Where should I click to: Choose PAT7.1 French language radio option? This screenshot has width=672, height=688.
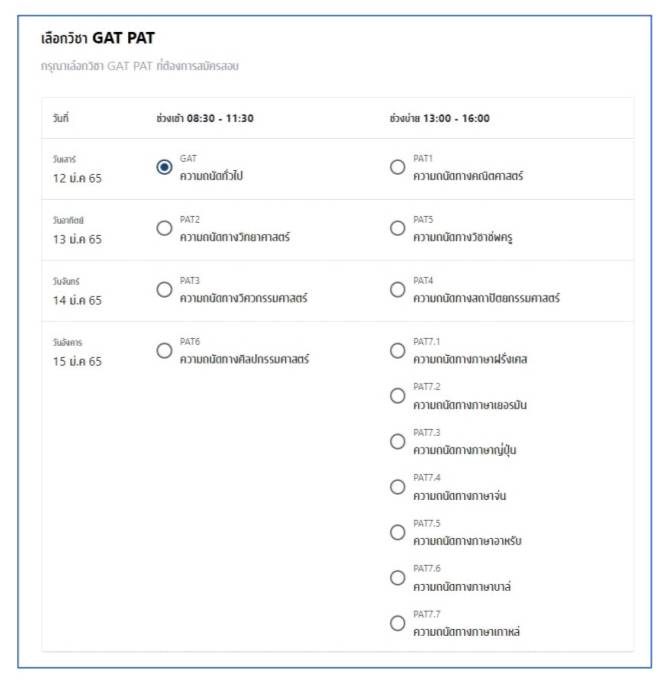pos(398,350)
